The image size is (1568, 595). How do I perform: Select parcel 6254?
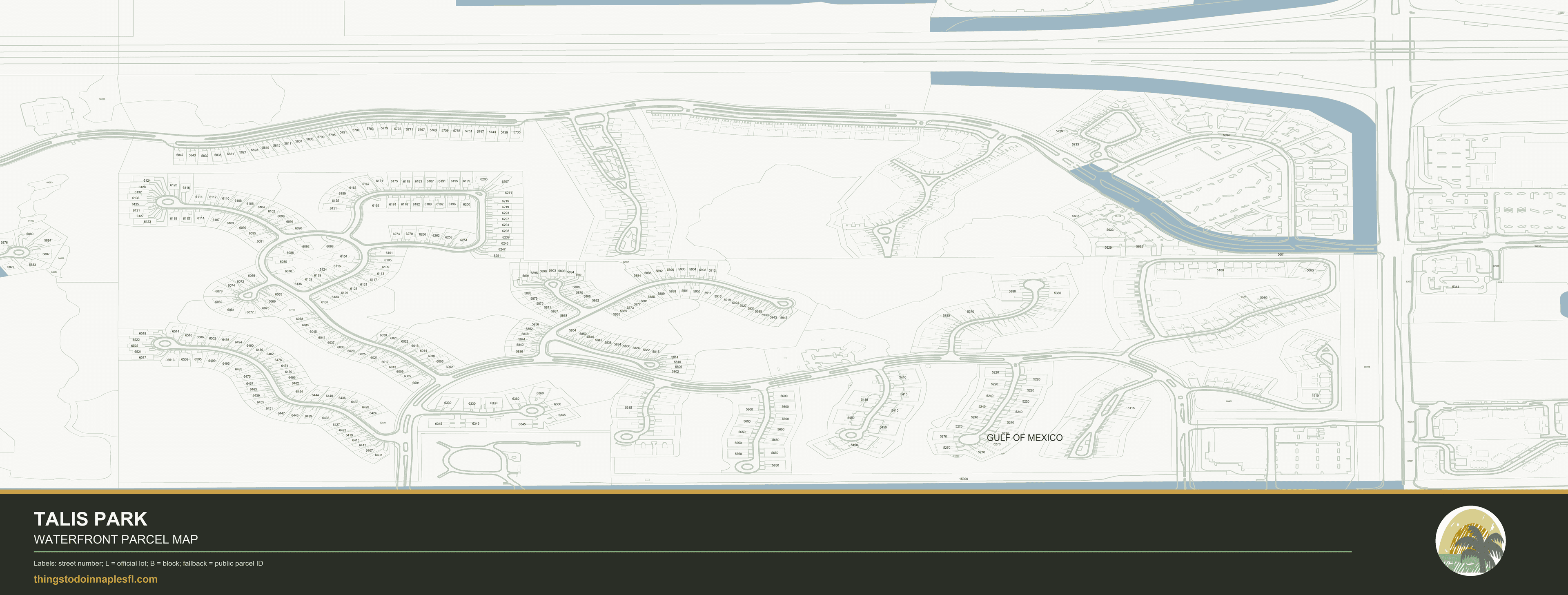tap(463, 240)
